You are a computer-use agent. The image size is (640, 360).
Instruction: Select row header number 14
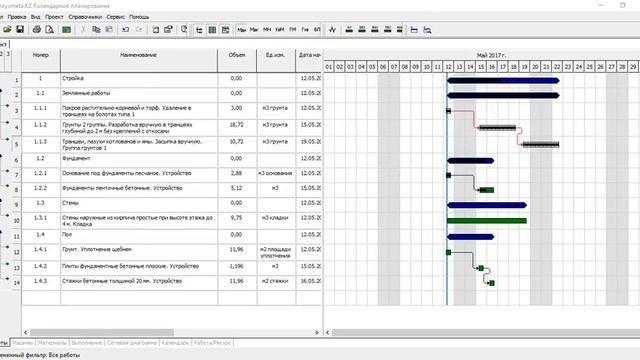click(16, 282)
